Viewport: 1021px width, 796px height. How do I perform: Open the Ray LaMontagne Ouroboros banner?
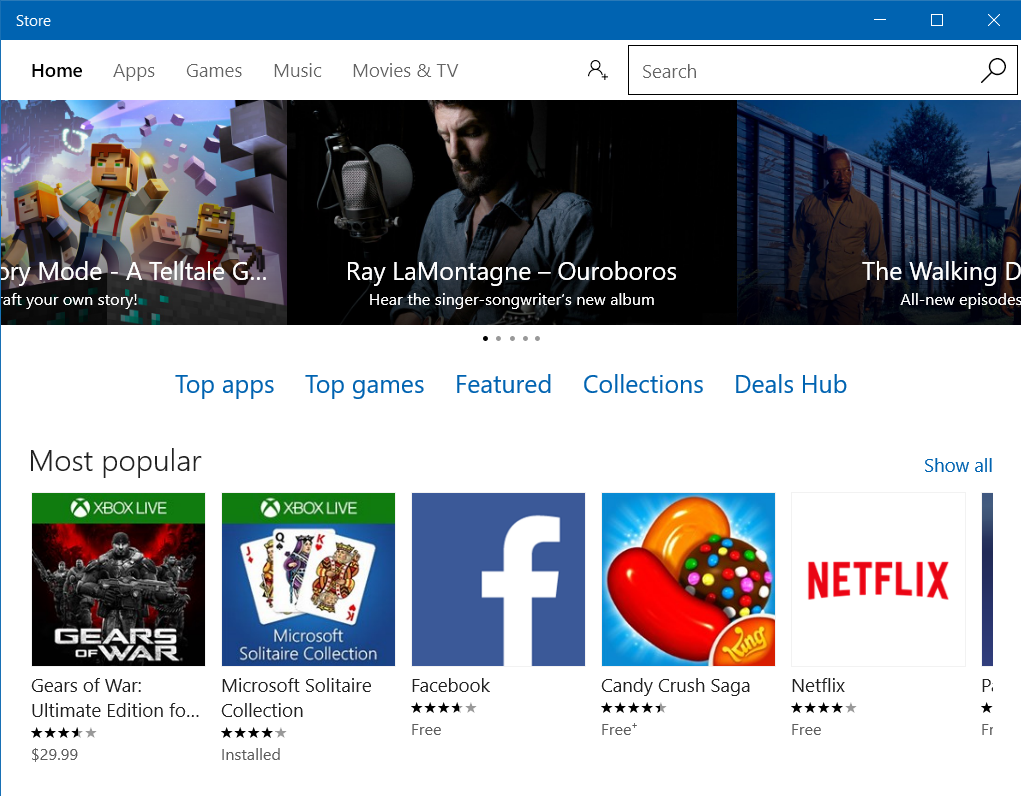512,212
